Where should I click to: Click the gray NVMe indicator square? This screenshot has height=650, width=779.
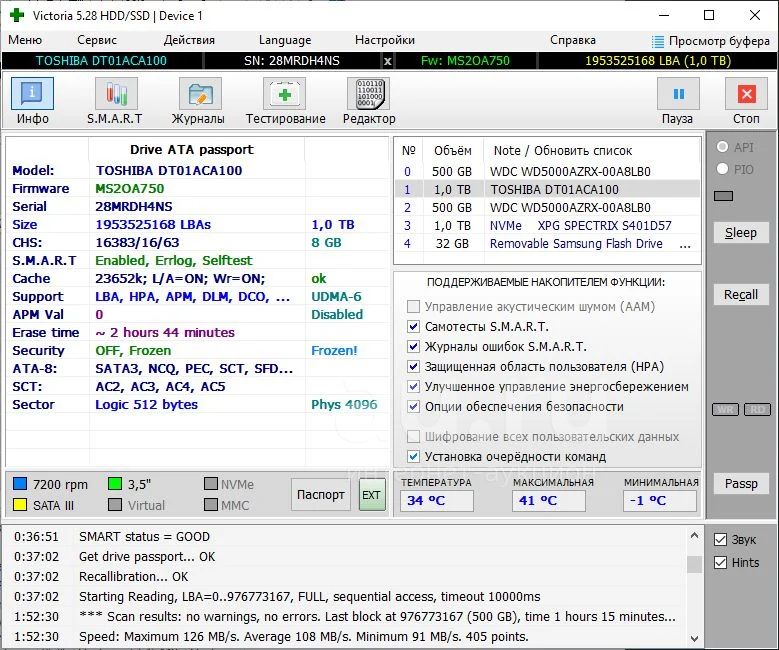click(x=211, y=484)
